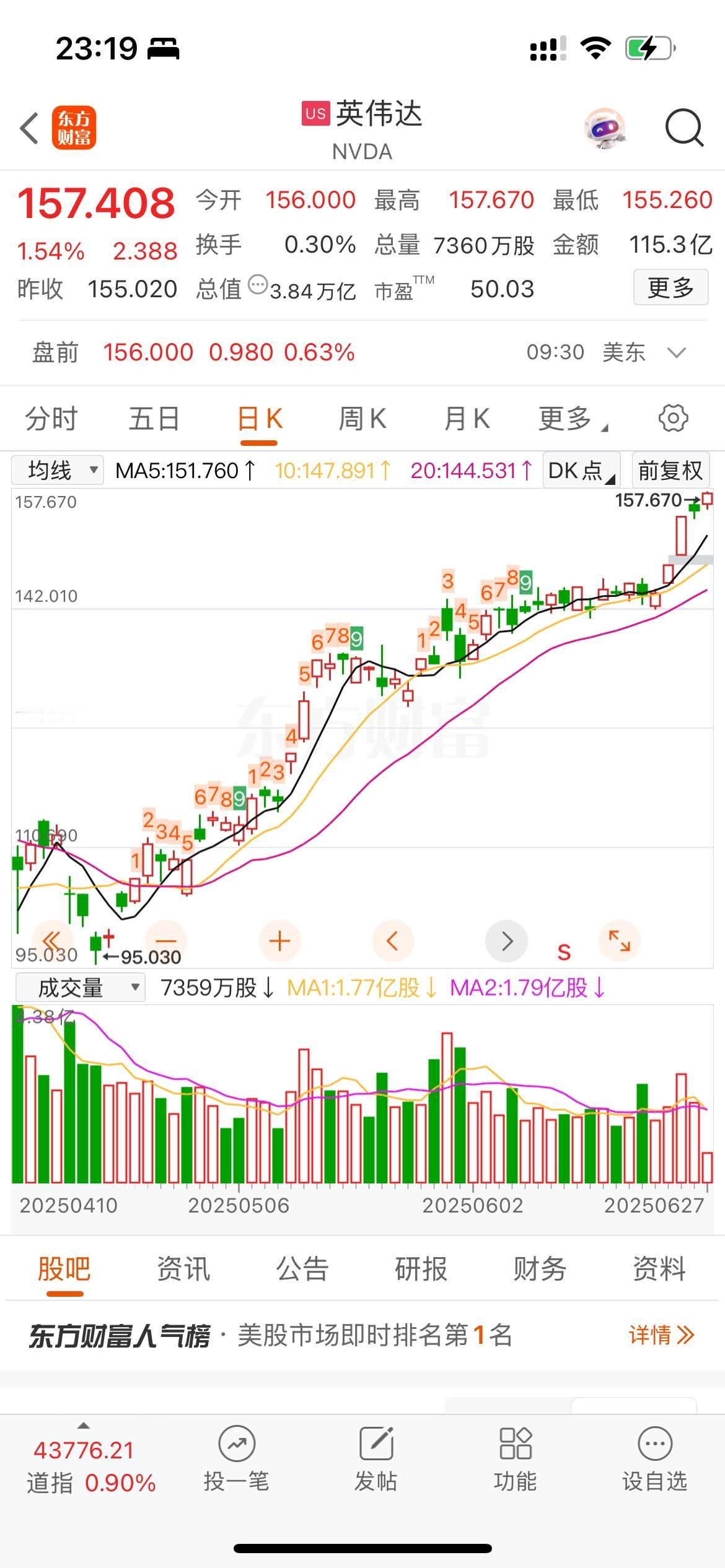Zoom out chart with minus button
The image size is (725, 1568).
(x=165, y=941)
